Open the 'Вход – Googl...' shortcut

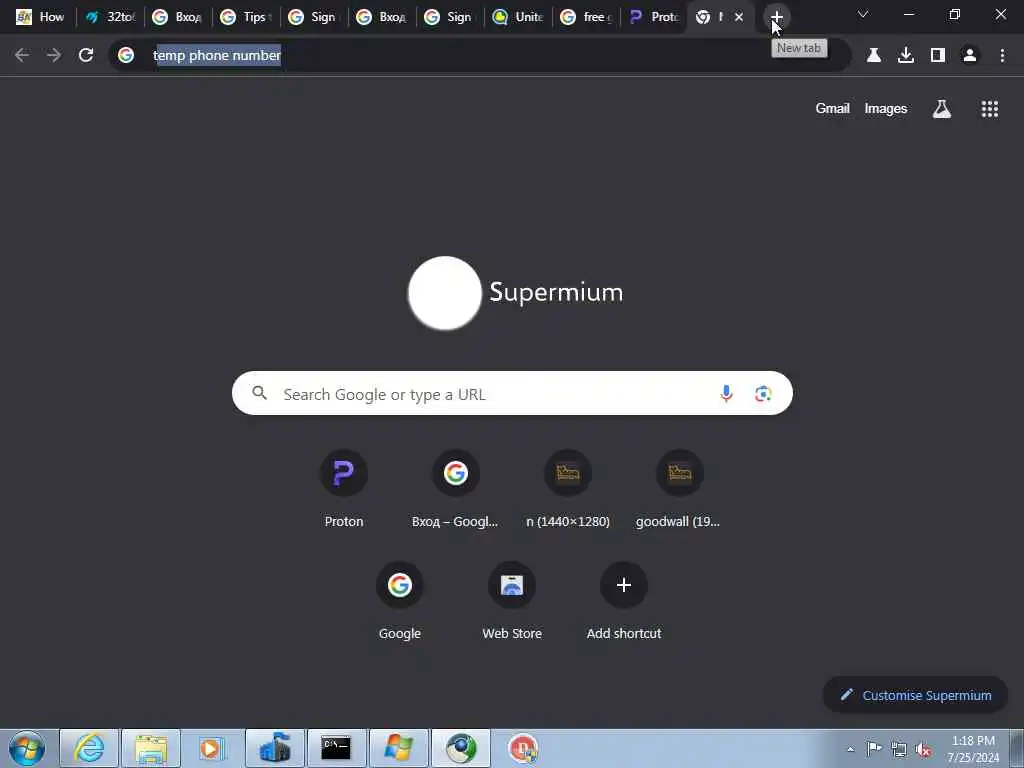[455, 488]
